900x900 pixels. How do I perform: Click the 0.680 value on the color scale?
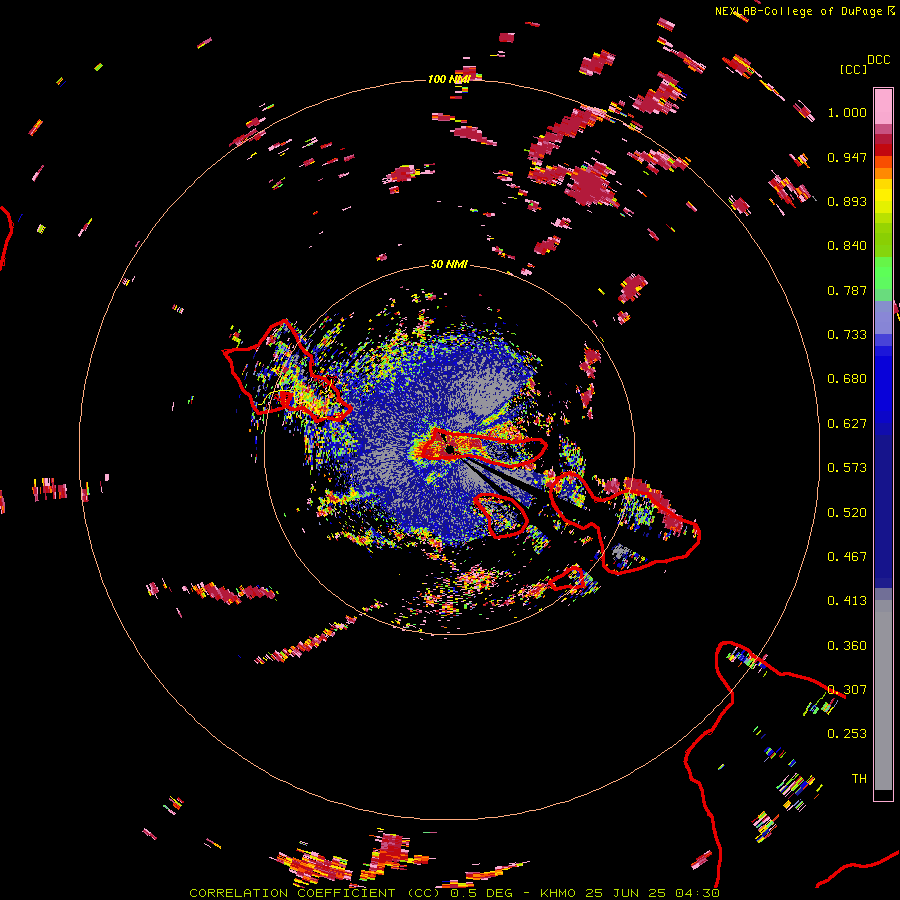(847, 379)
